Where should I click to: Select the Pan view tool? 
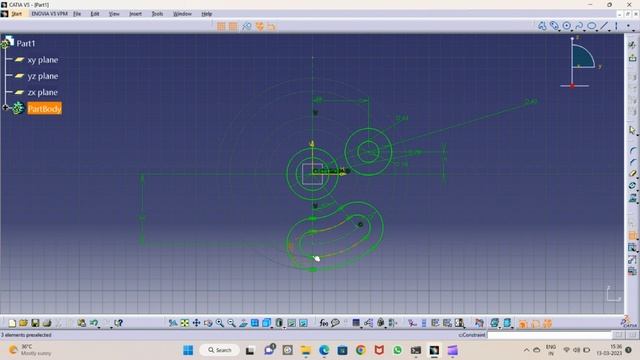click(x=196, y=323)
